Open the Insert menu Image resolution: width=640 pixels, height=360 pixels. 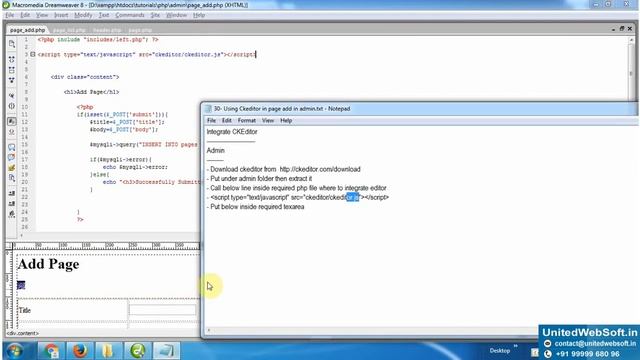(x=61, y=15)
